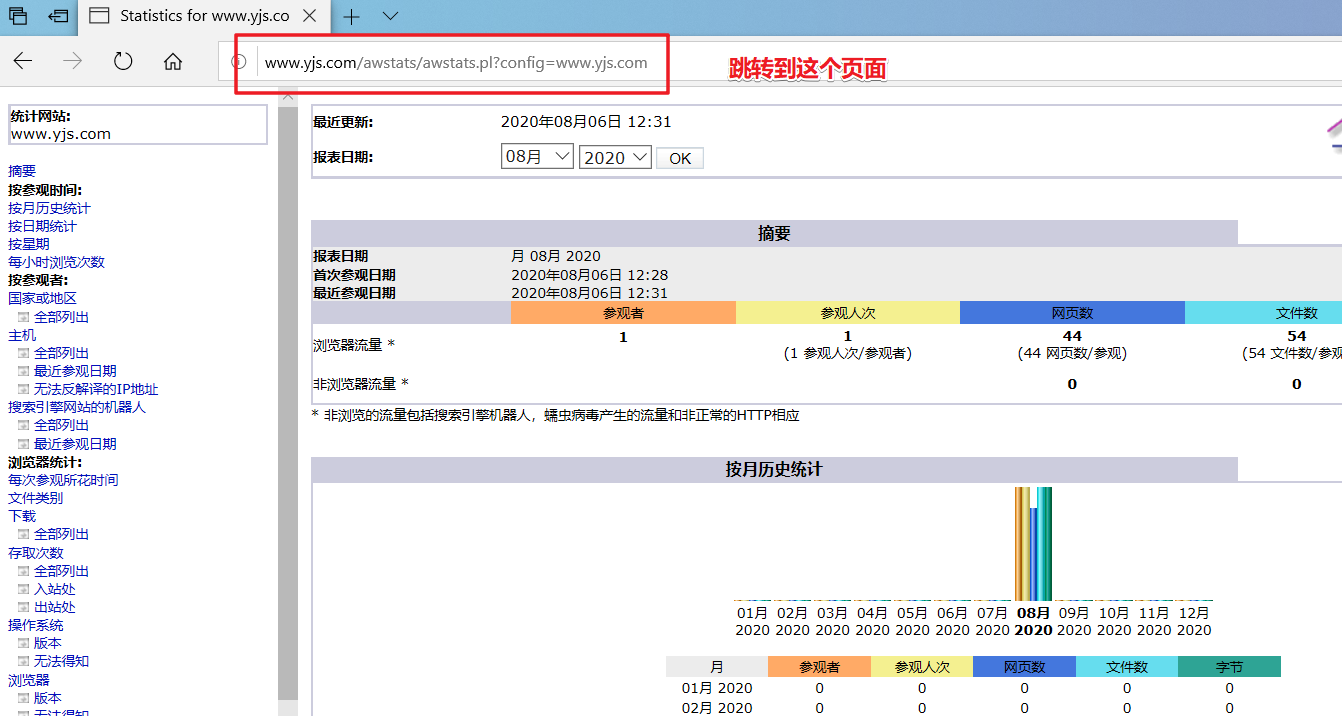The image size is (1342, 716).
Task: Click the set-tabs-aside icon at top left
Action: [x=18, y=16]
